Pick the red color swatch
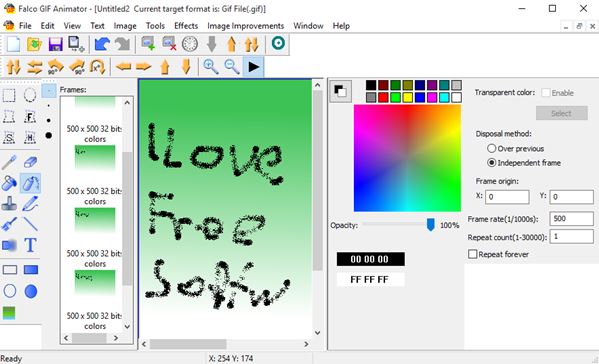 point(383,97)
